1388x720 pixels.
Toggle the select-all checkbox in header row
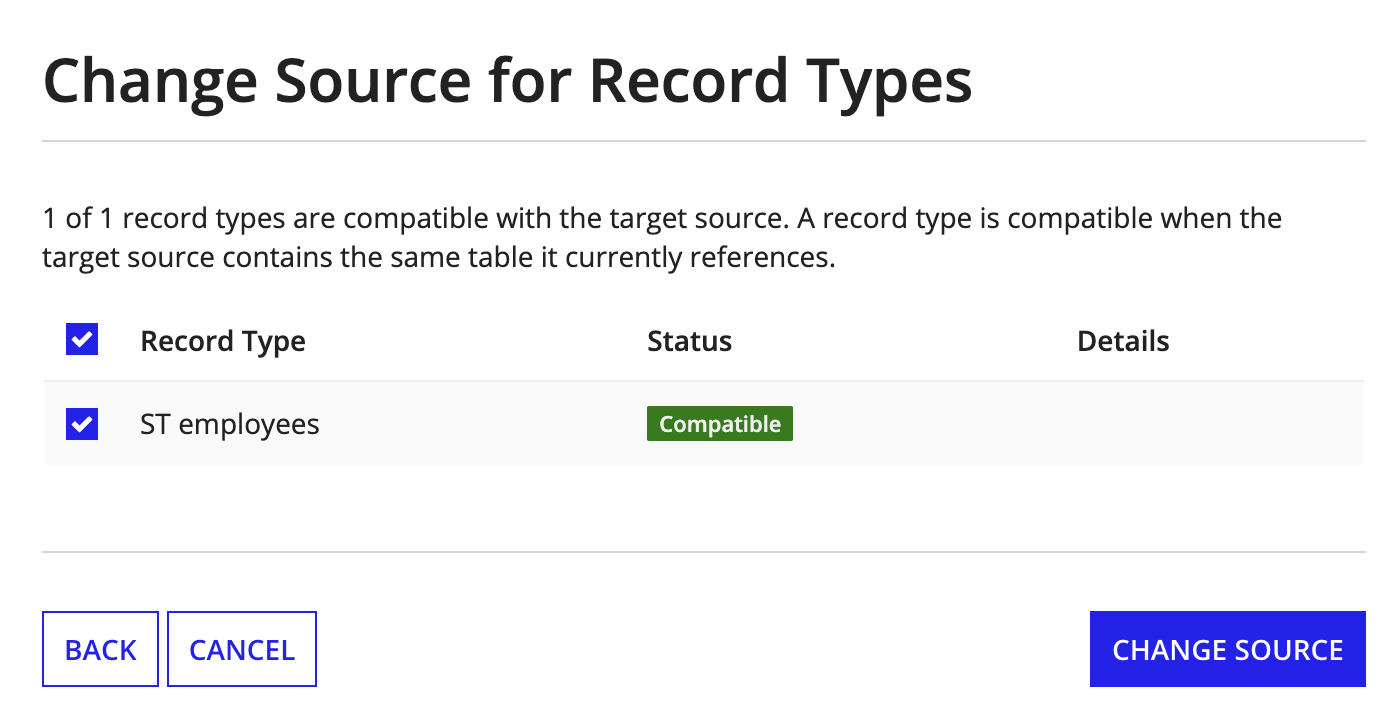click(82, 340)
